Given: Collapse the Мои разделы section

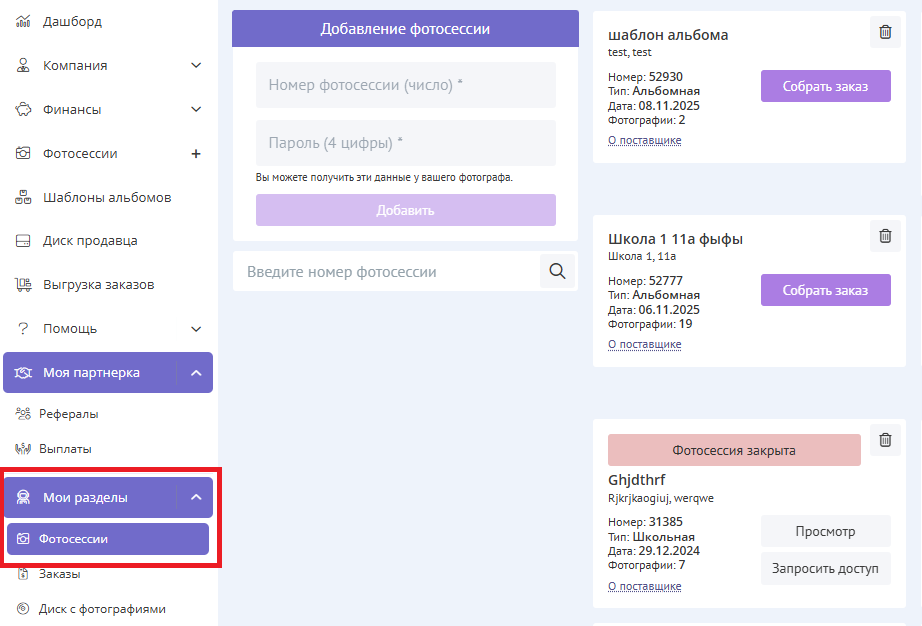Looking at the screenshot, I should [196, 497].
